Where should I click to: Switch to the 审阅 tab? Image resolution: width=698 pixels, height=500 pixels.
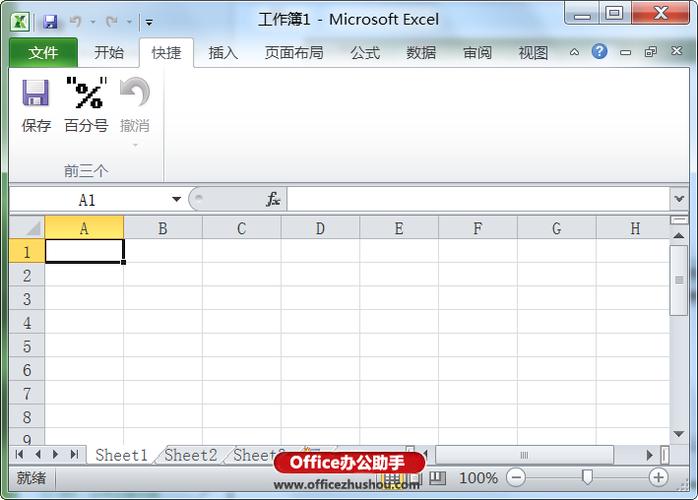[x=477, y=53]
